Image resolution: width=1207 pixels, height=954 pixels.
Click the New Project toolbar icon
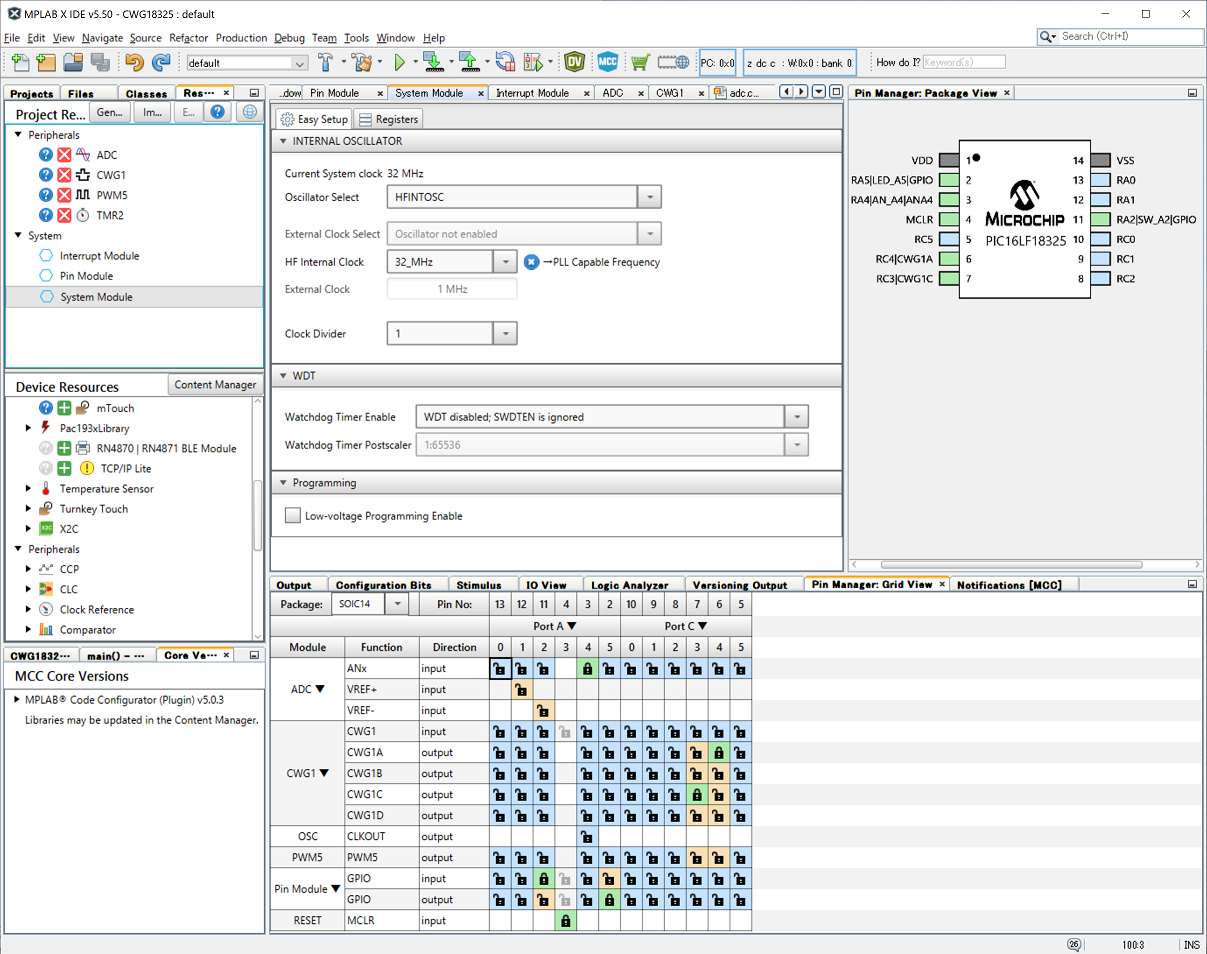[46, 62]
